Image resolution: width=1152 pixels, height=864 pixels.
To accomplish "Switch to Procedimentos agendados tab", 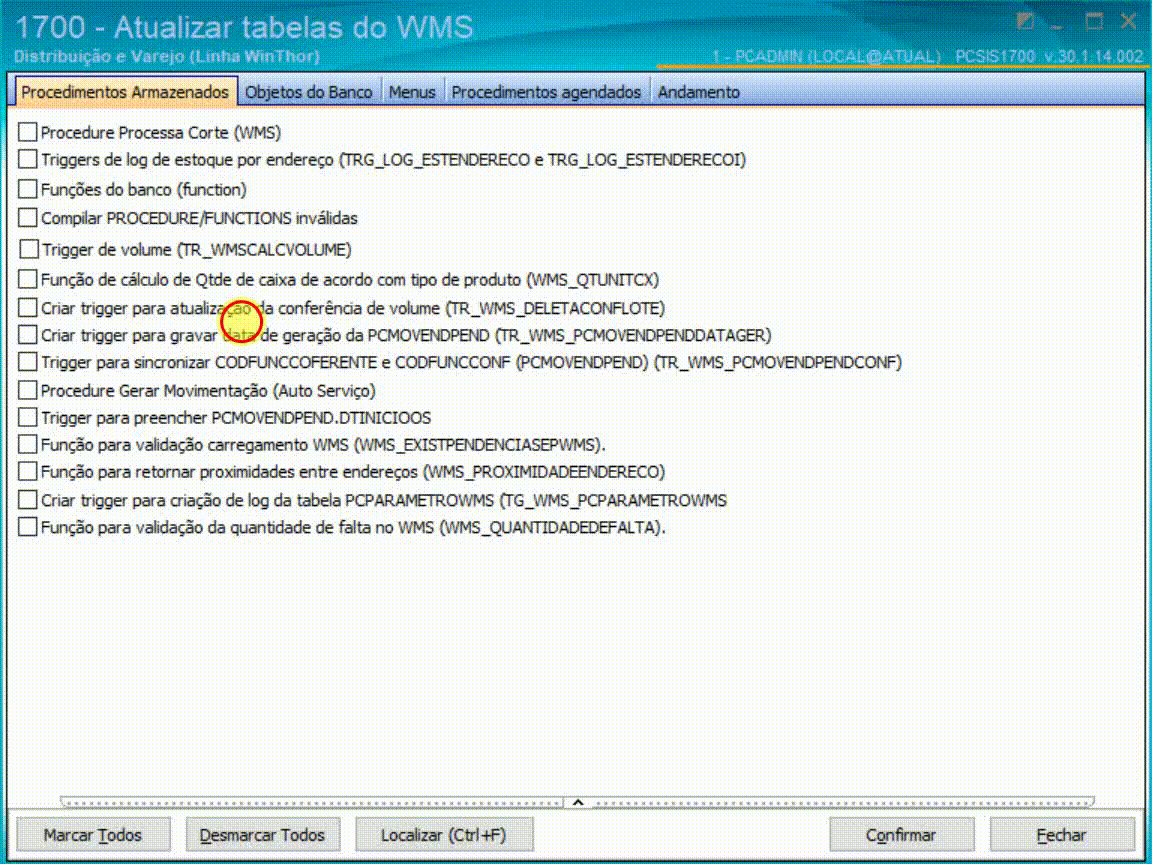I will point(547,93).
